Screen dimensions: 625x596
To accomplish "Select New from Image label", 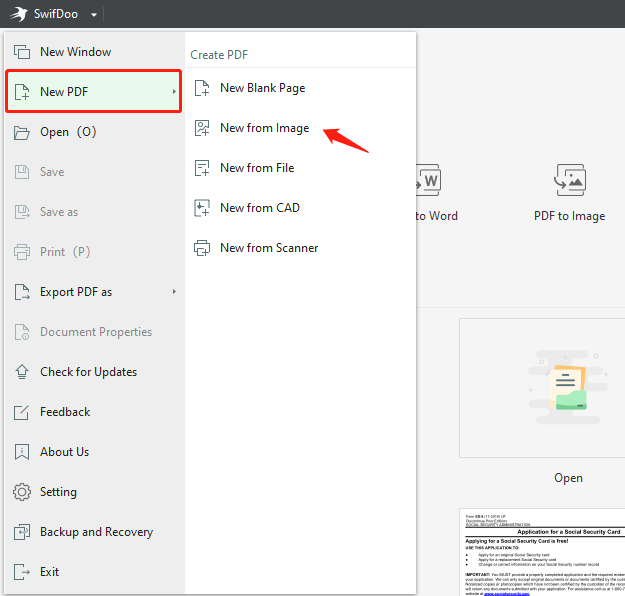I will pyautogui.click(x=265, y=128).
